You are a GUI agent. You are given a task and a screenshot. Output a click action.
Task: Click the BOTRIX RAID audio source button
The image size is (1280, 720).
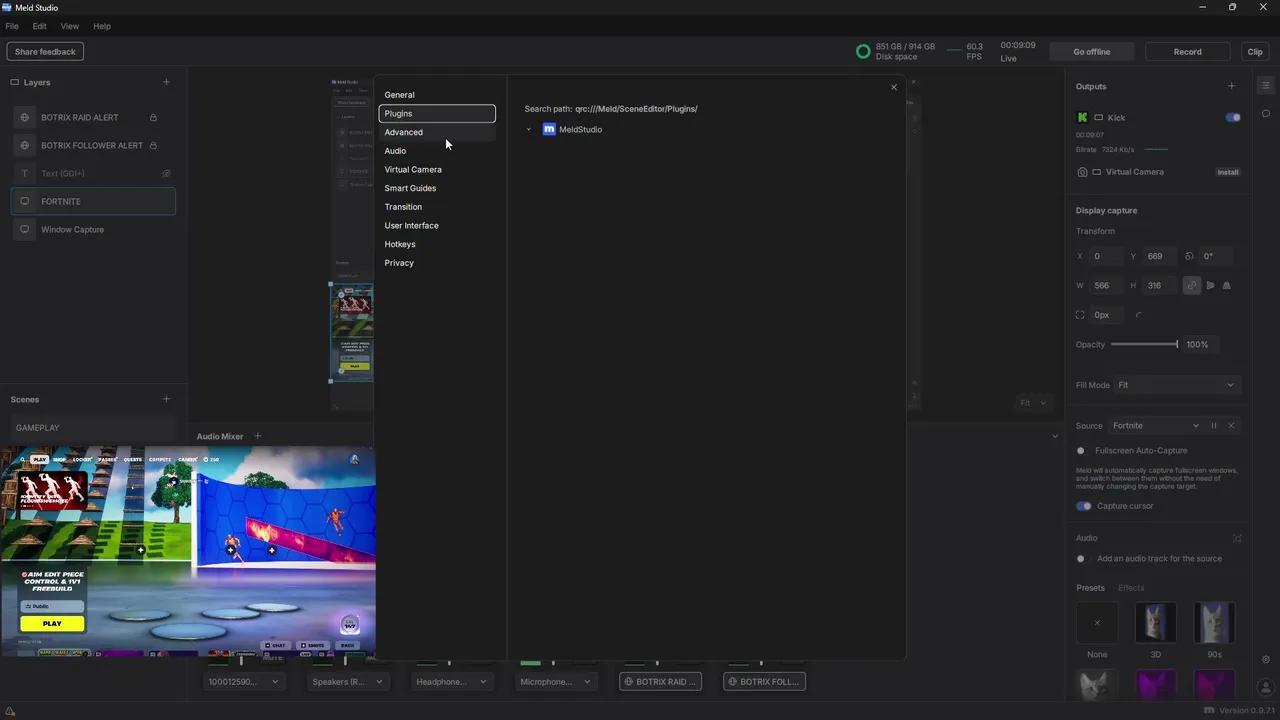coord(660,682)
